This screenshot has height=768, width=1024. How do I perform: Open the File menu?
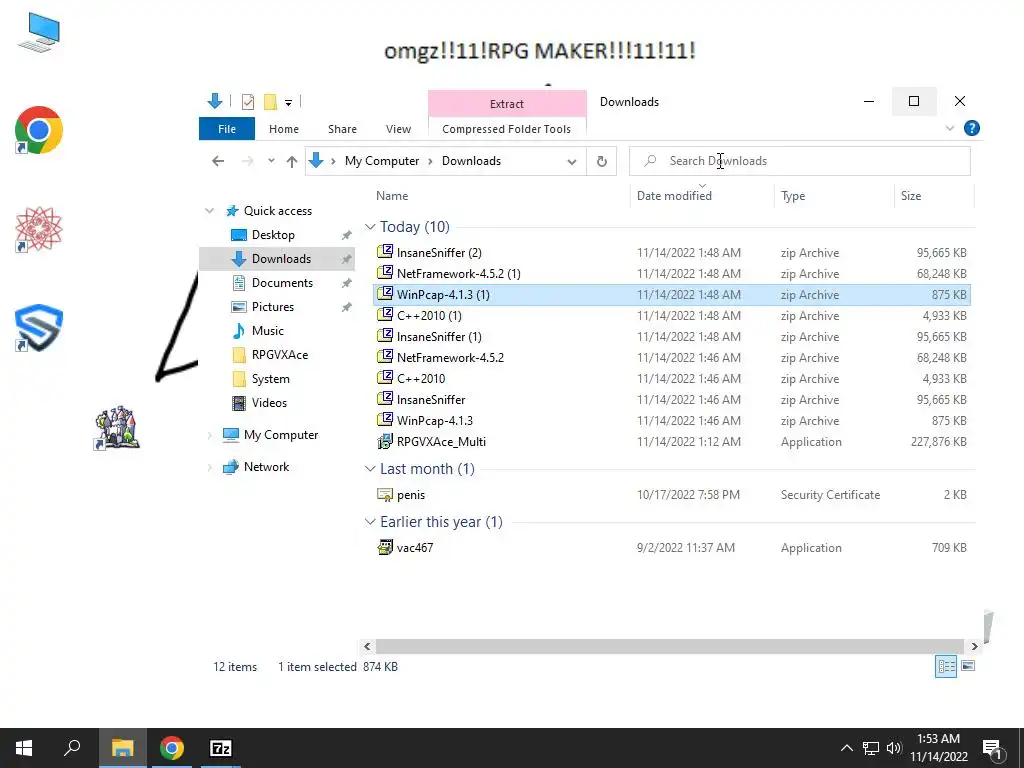pyautogui.click(x=227, y=129)
